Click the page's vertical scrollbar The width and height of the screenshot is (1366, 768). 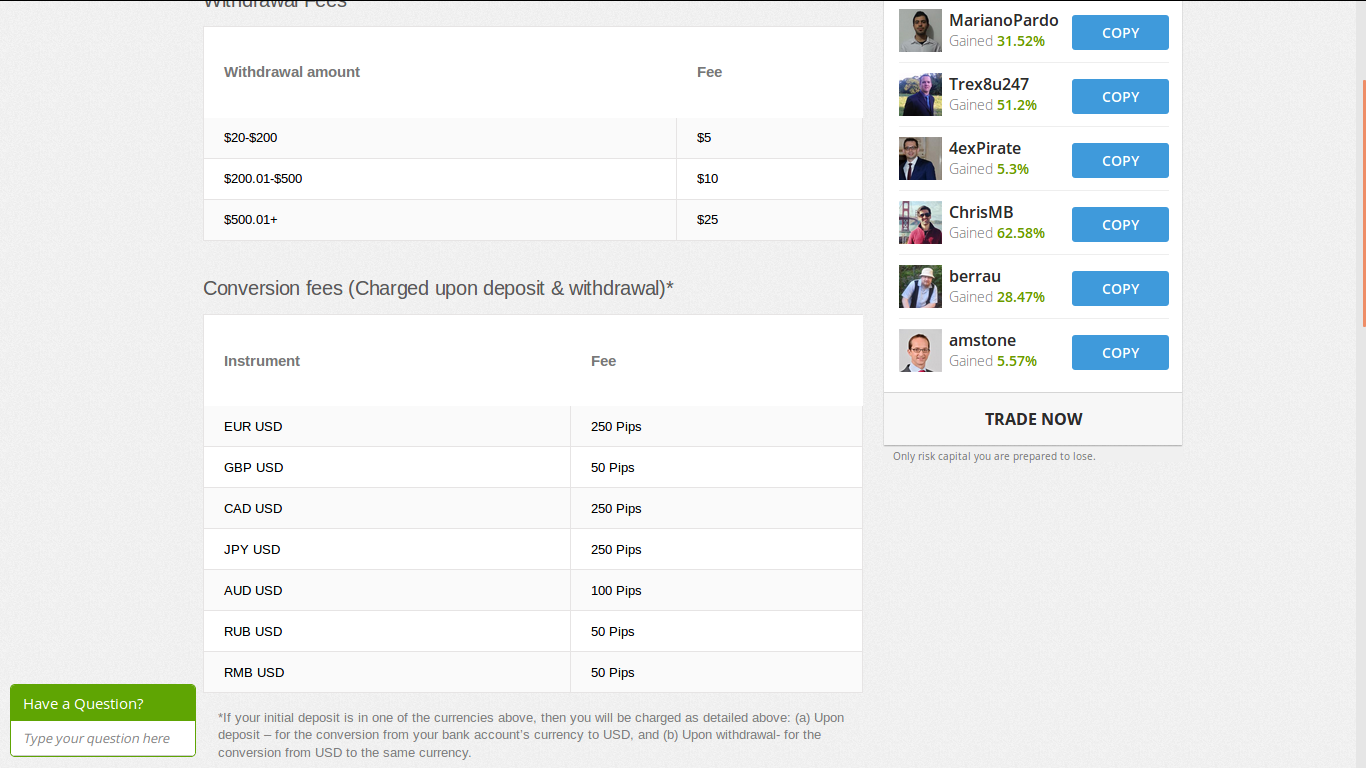1362,200
